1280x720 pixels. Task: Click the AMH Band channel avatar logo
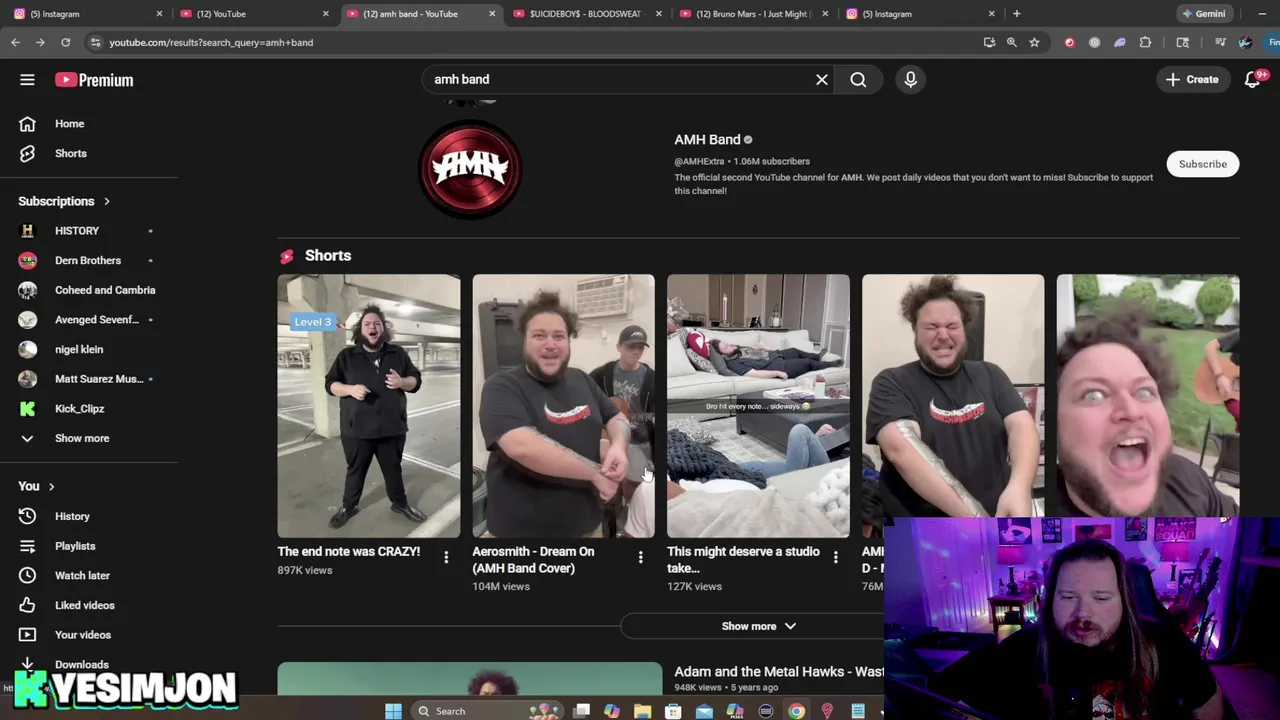(x=470, y=168)
